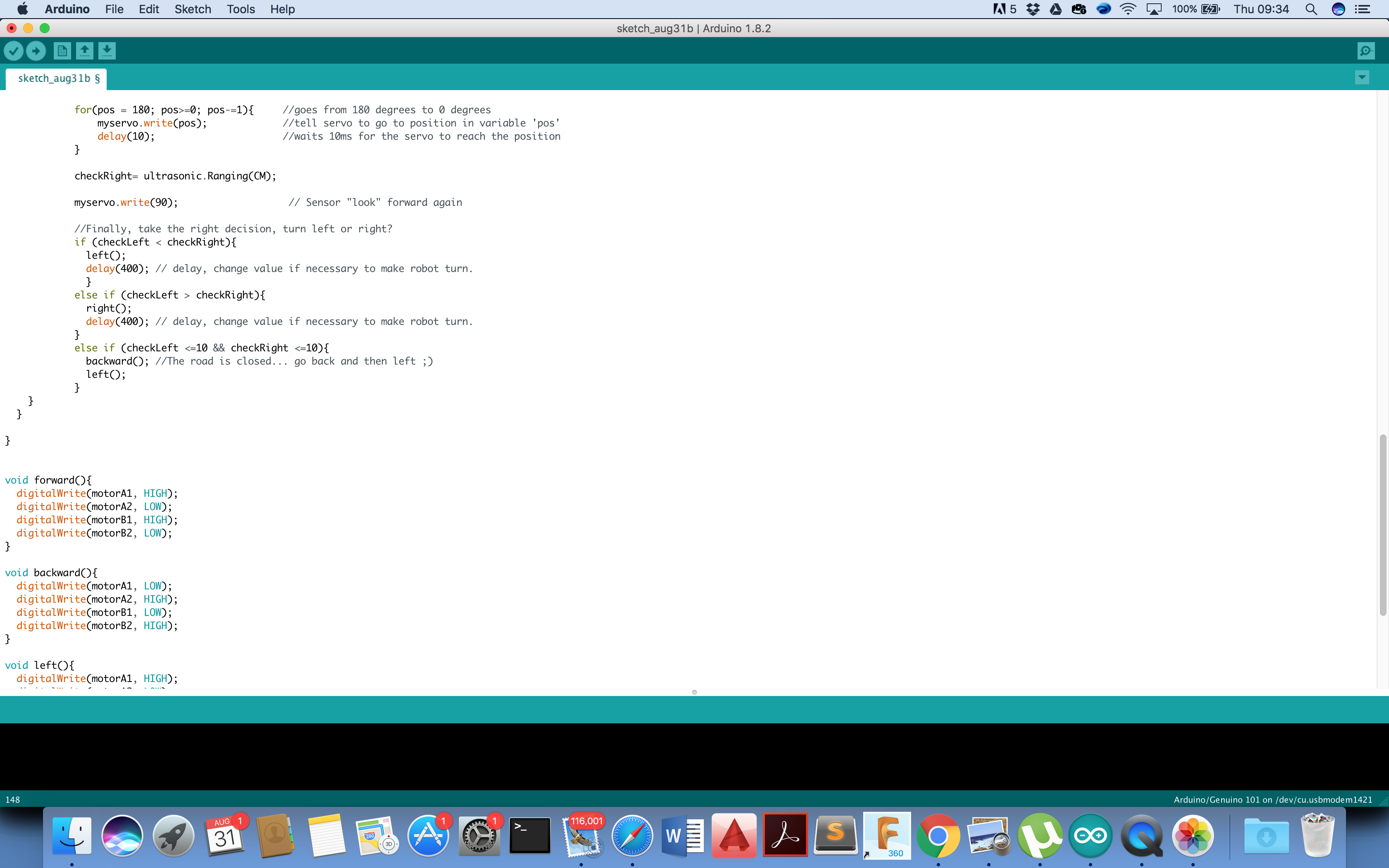Viewport: 1389px width, 868px height.
Task: Click the clock showing Thu 09:34
Action: (1262, 9)
